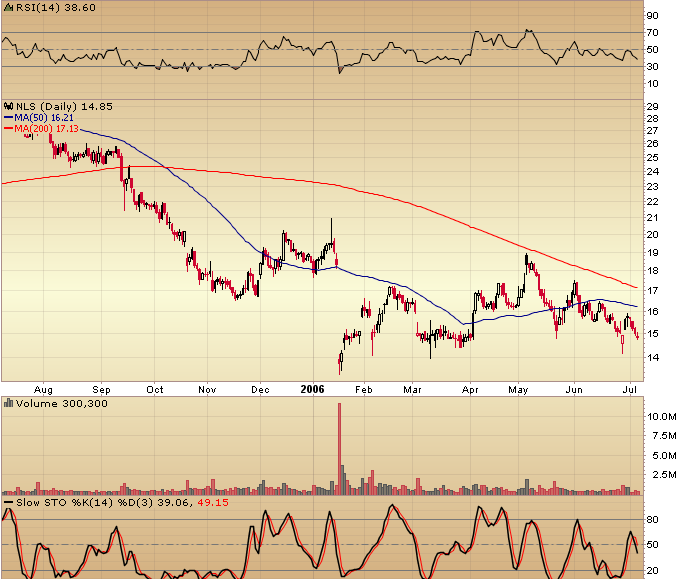Viewport: 680px width, 579px height.
Task: Click the 17 price axis label
Action: coord(653,290)
